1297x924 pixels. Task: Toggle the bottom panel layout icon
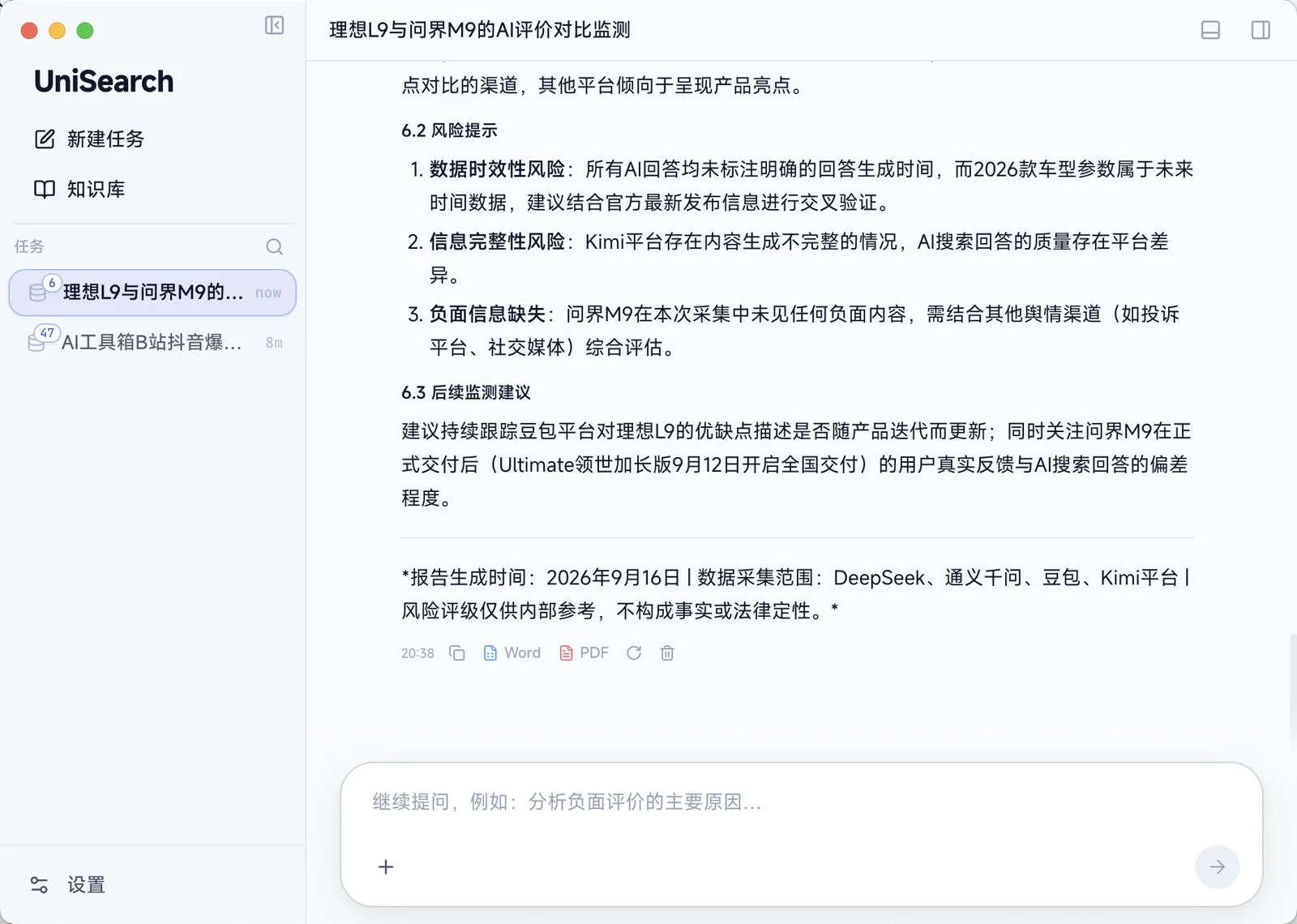click(1210, 30)
